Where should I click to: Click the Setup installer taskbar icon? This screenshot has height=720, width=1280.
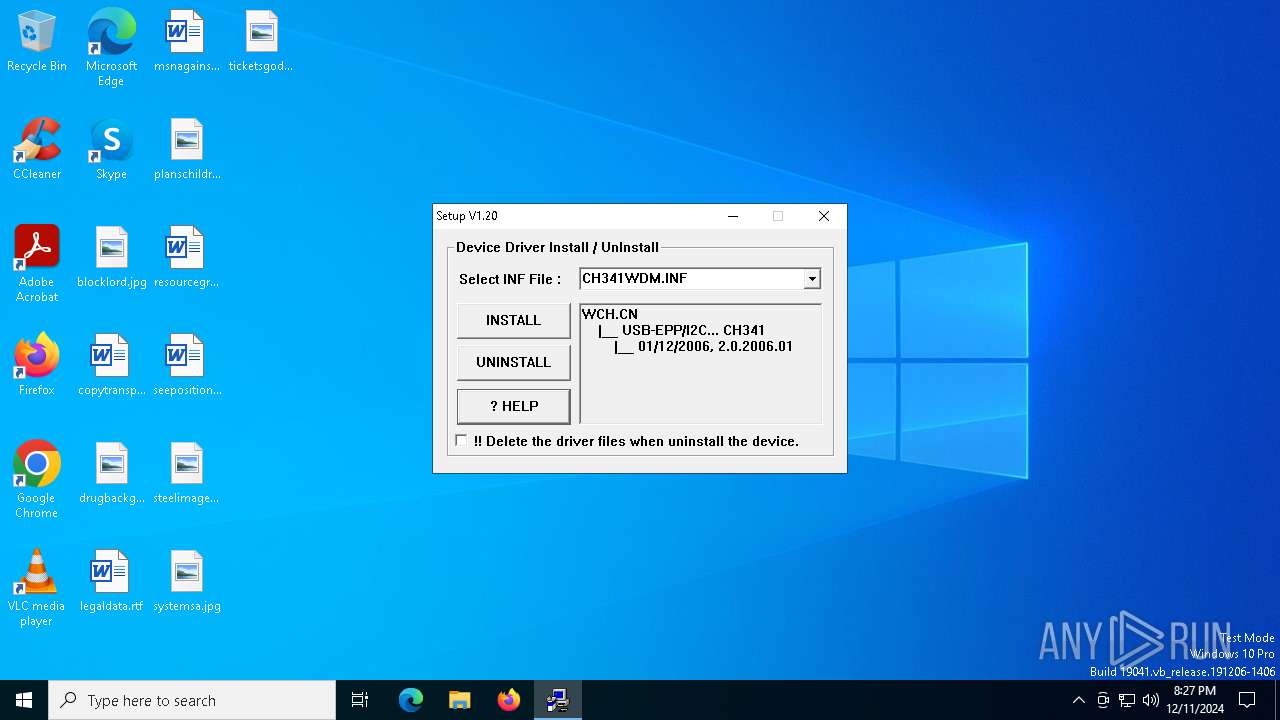click(x=558, y=700)
